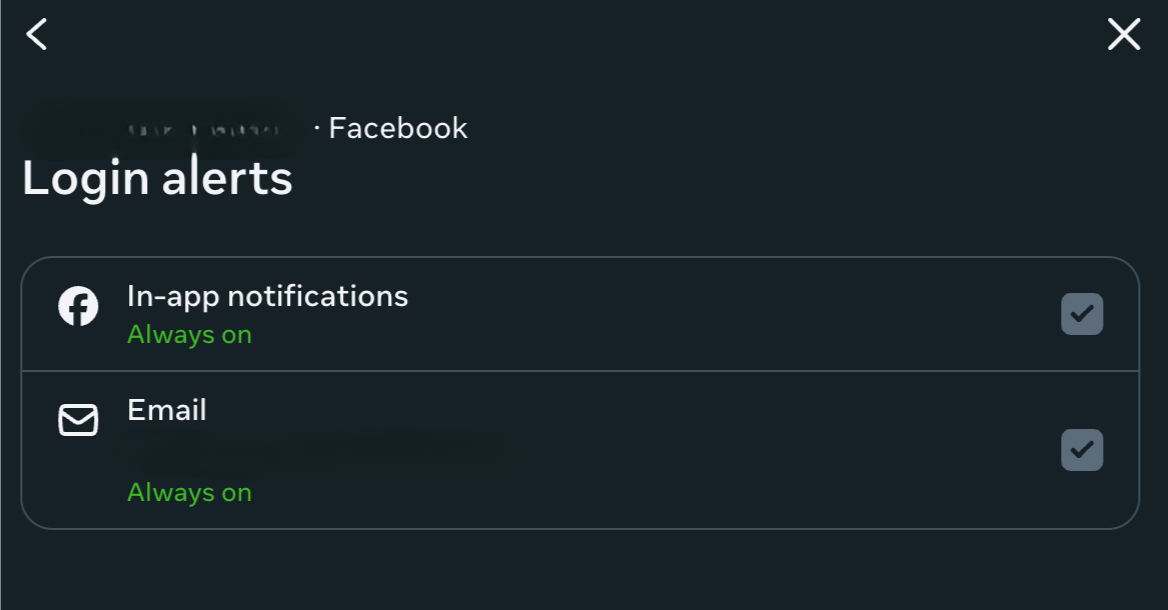Select the Facebook label in the breadcrumb
The height and width of the screenshot is (610, 1168).
click(x=397, y=127)
